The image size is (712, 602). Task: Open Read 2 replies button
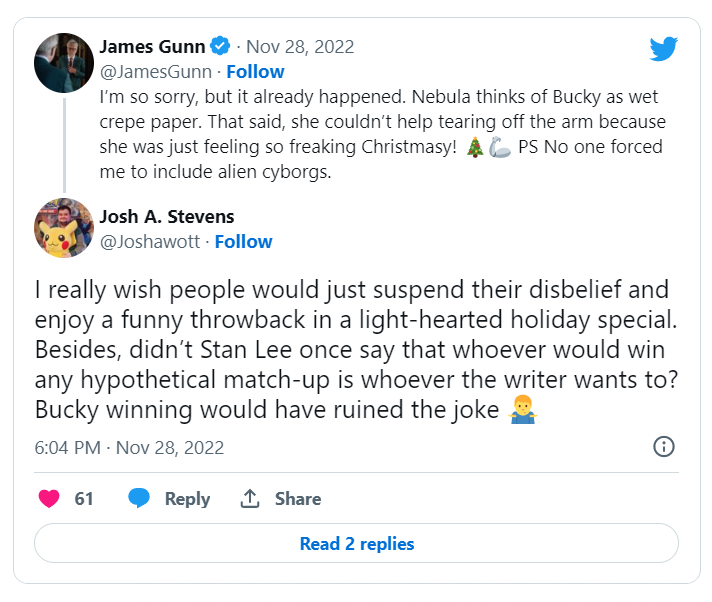click(356, 544)
